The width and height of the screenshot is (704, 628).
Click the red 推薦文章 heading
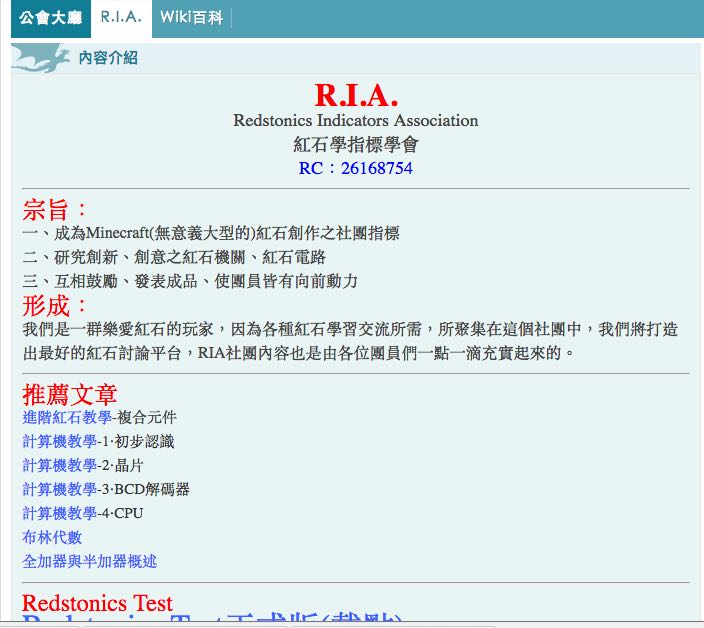70,394
